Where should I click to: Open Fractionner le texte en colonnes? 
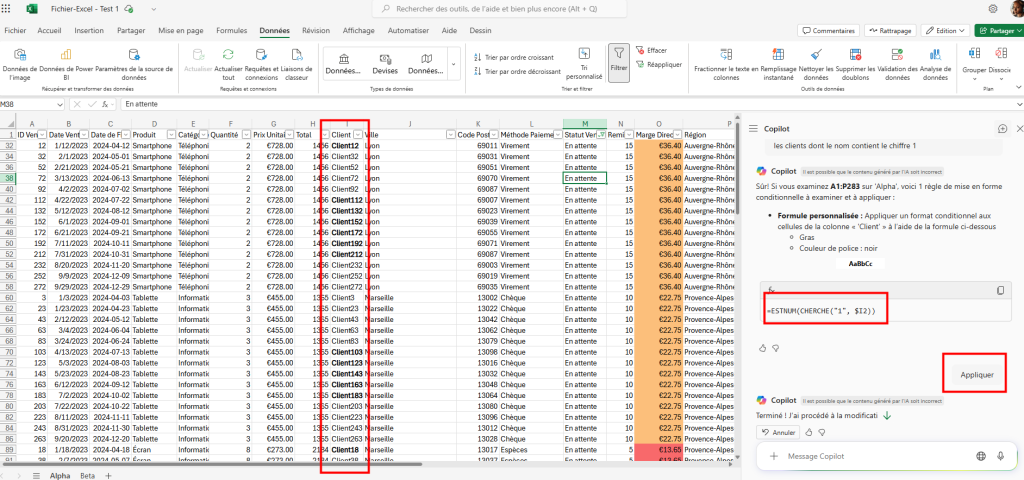point(726,64)
